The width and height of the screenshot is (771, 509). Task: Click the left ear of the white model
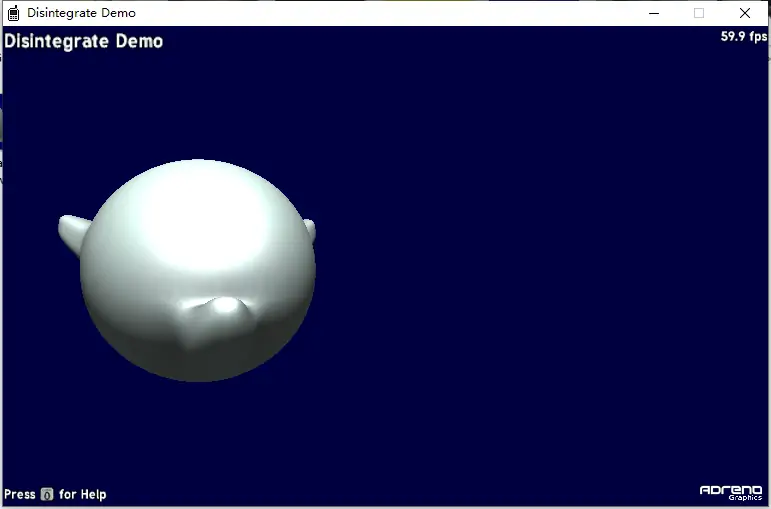[x=73, y=230]
